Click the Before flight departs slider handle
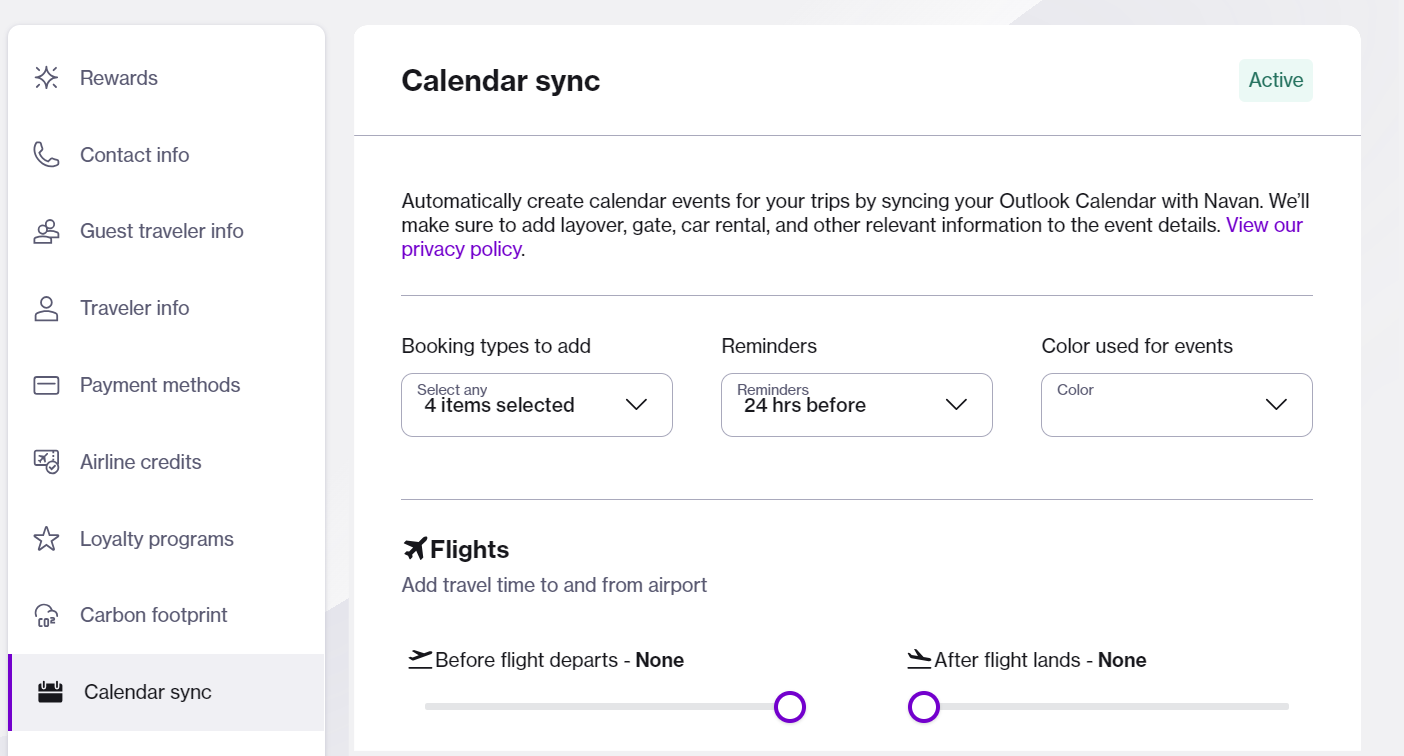Screen dimensions: 1404x756 [x=790, y=707]
